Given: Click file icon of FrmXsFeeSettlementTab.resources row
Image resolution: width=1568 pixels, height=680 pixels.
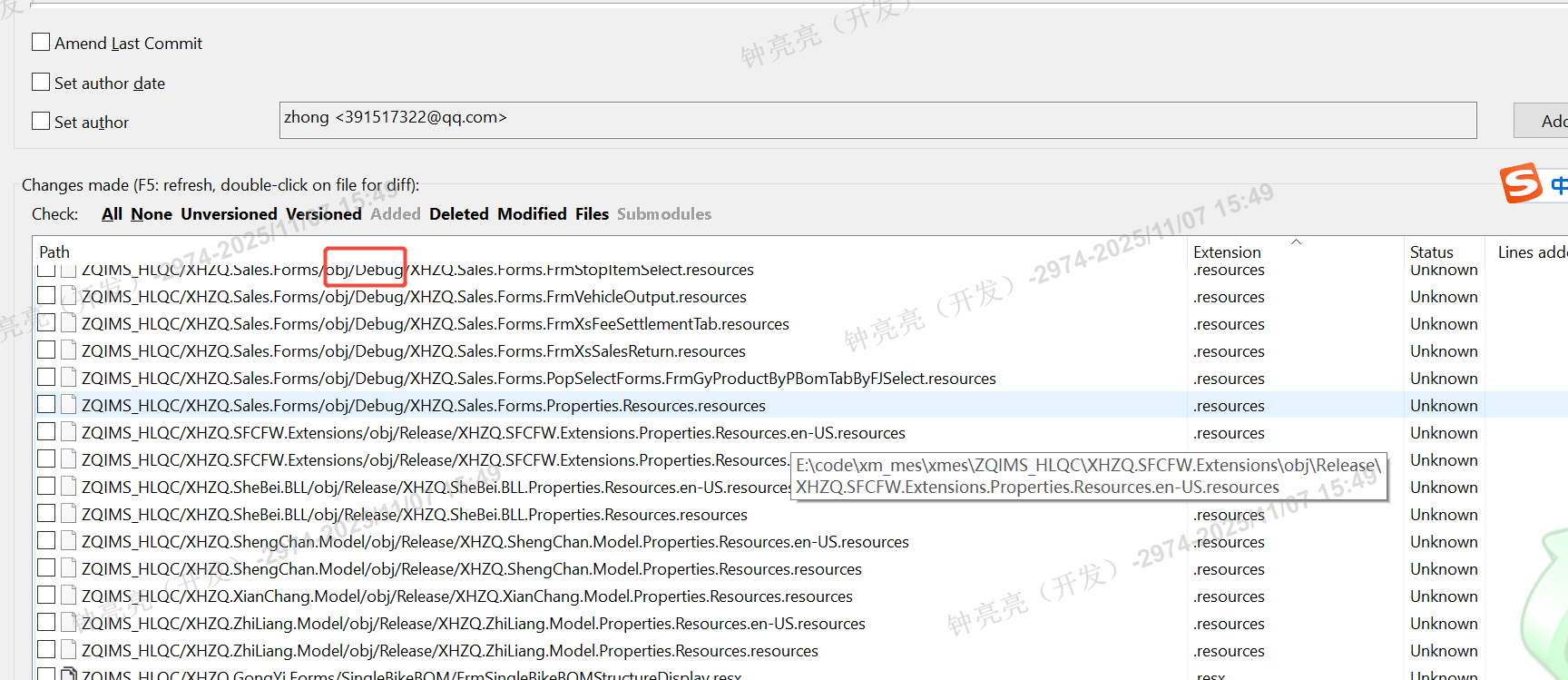Looking at the screenshot, I should [x=69, y=323].
